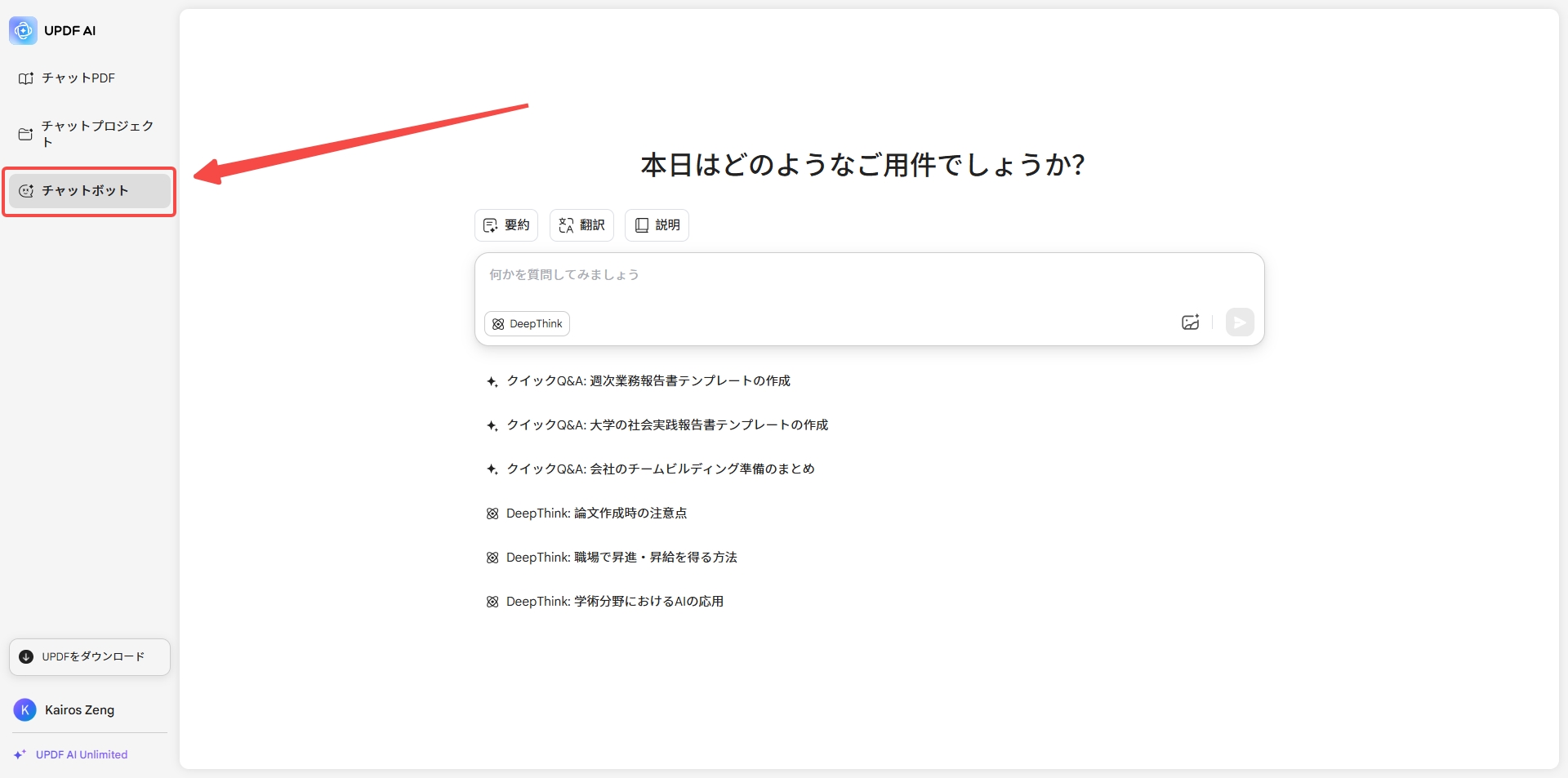The width and height of the screenshot is (1568, 778).
Task: Click the download arrow icon in UPDFをダウンロード
Action: coord(26,657)
